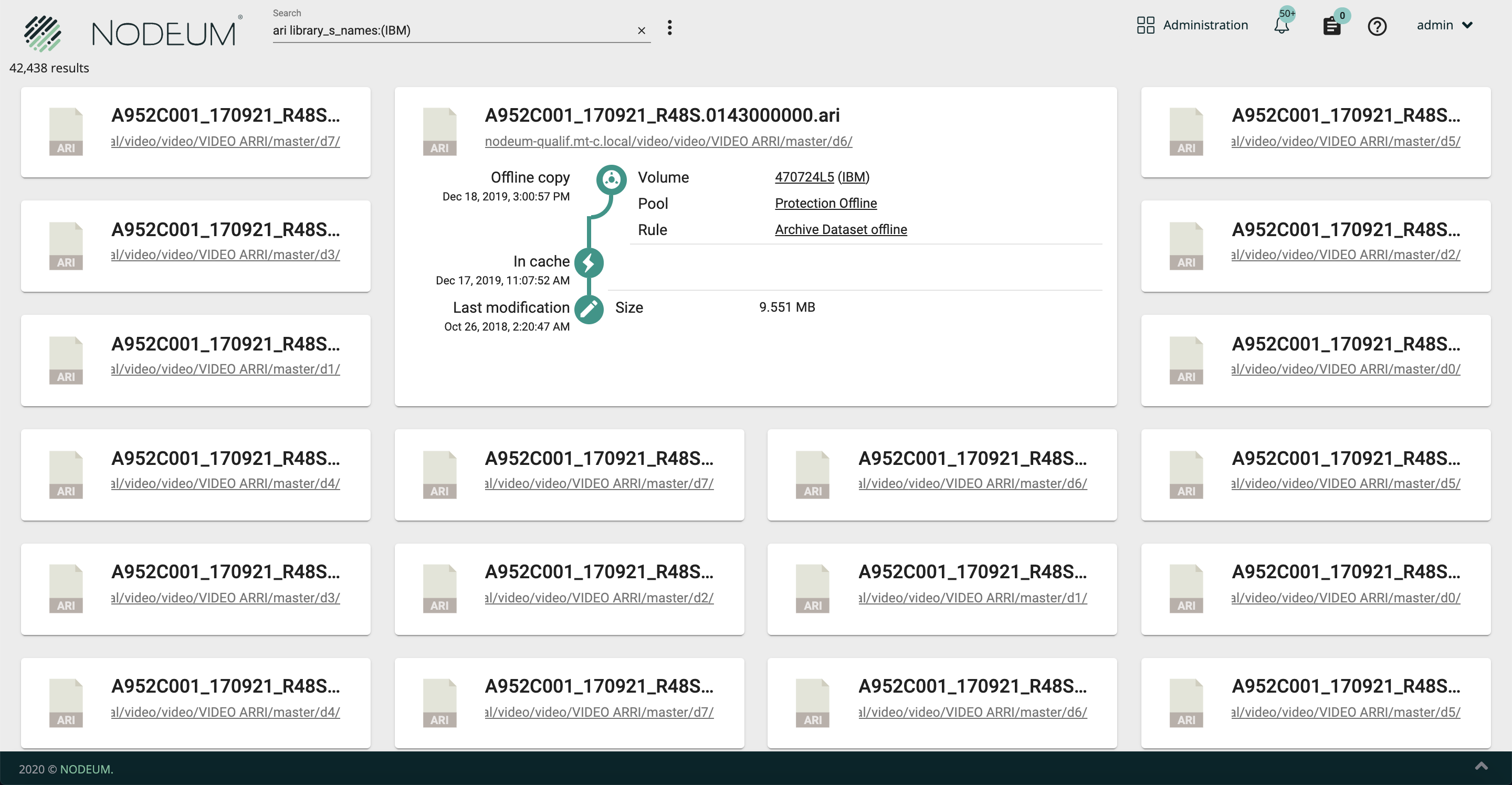Viewport: 1512px width, 785px height.
Task: Open the Protection Offline pool link
Action: 825,203
